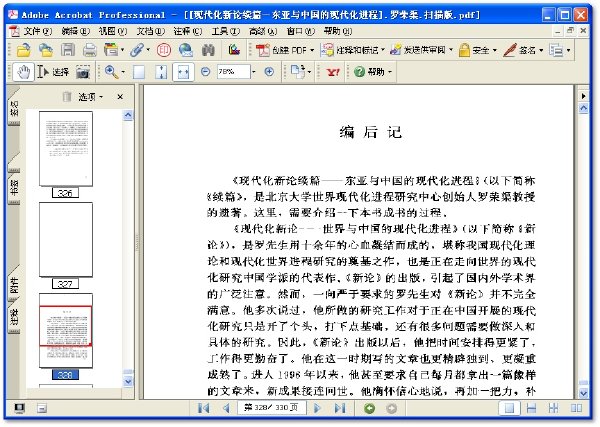Open the 编辑 menu
600x427 pixels.
point(75,31)
